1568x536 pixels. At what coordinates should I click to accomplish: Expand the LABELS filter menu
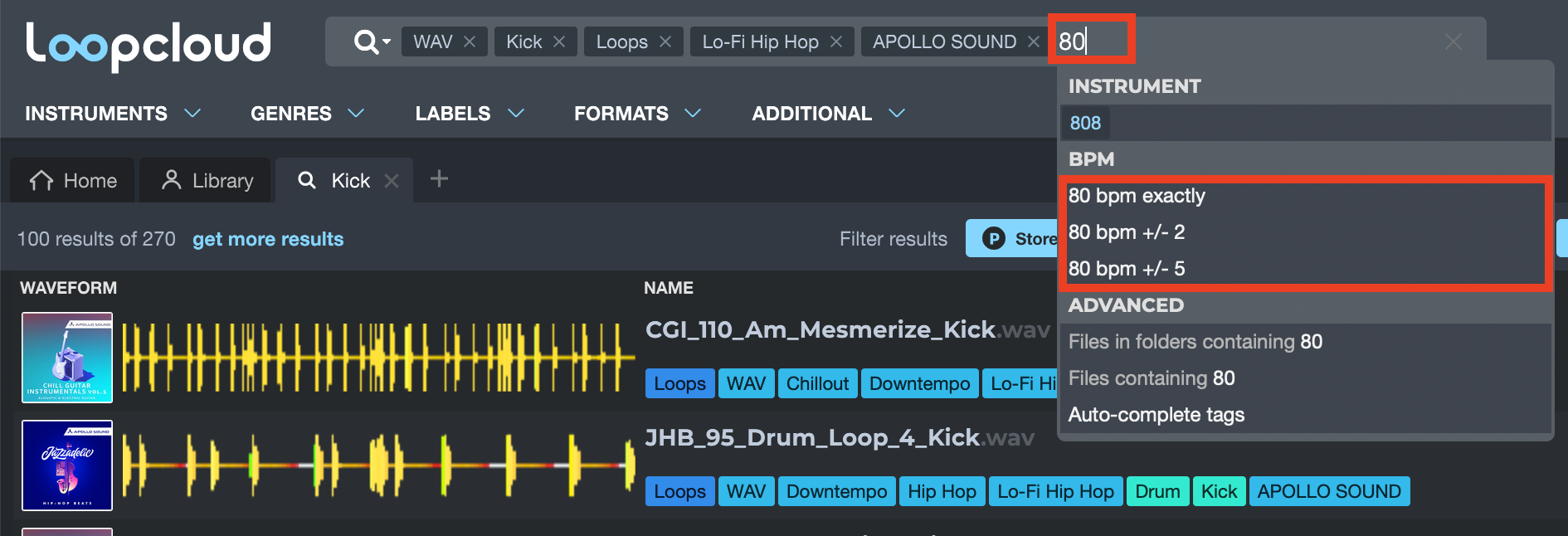(x=470, y=114)
